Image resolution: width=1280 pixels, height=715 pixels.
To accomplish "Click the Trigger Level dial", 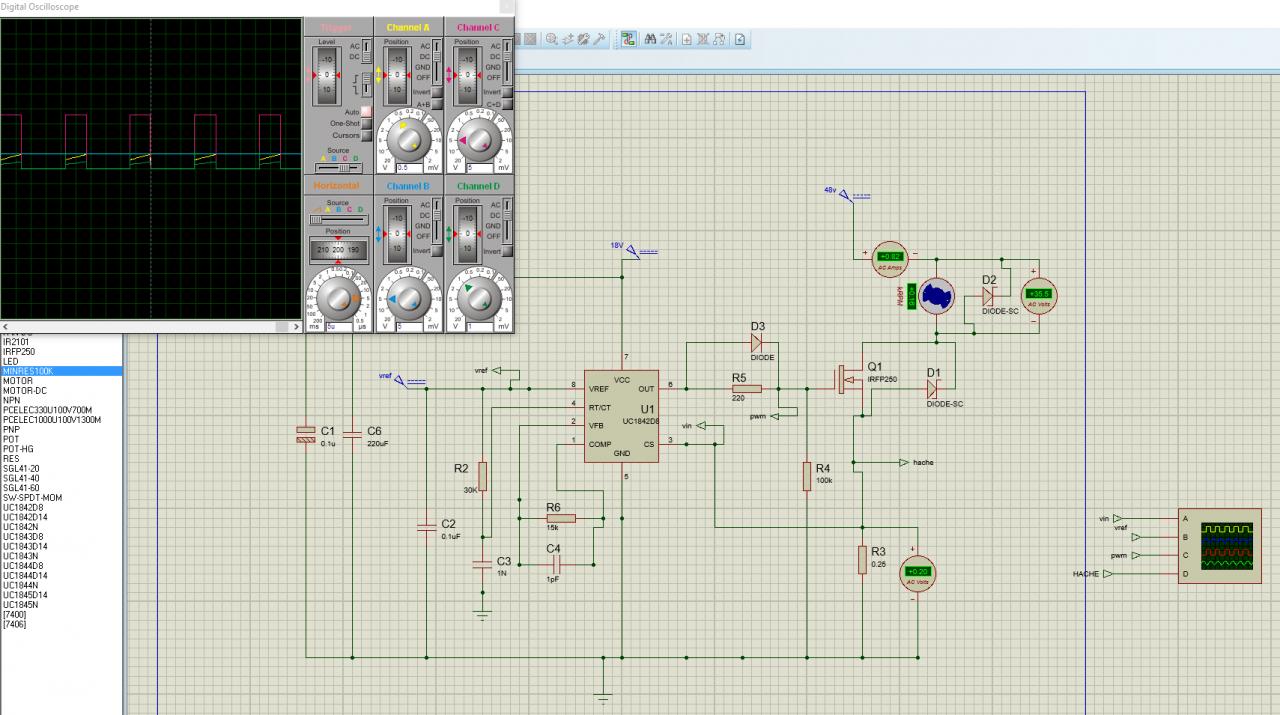I will coord(325,75).
